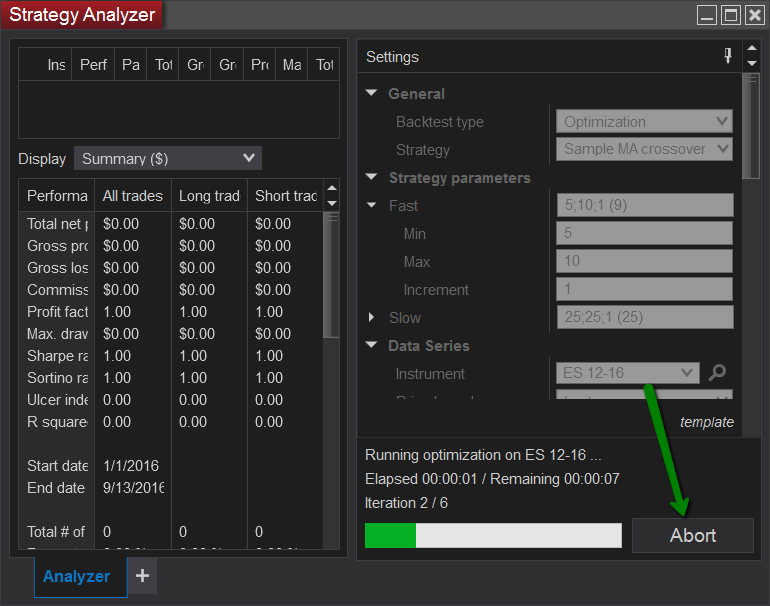Click the Running optimization status text

(x=483, y=455)
